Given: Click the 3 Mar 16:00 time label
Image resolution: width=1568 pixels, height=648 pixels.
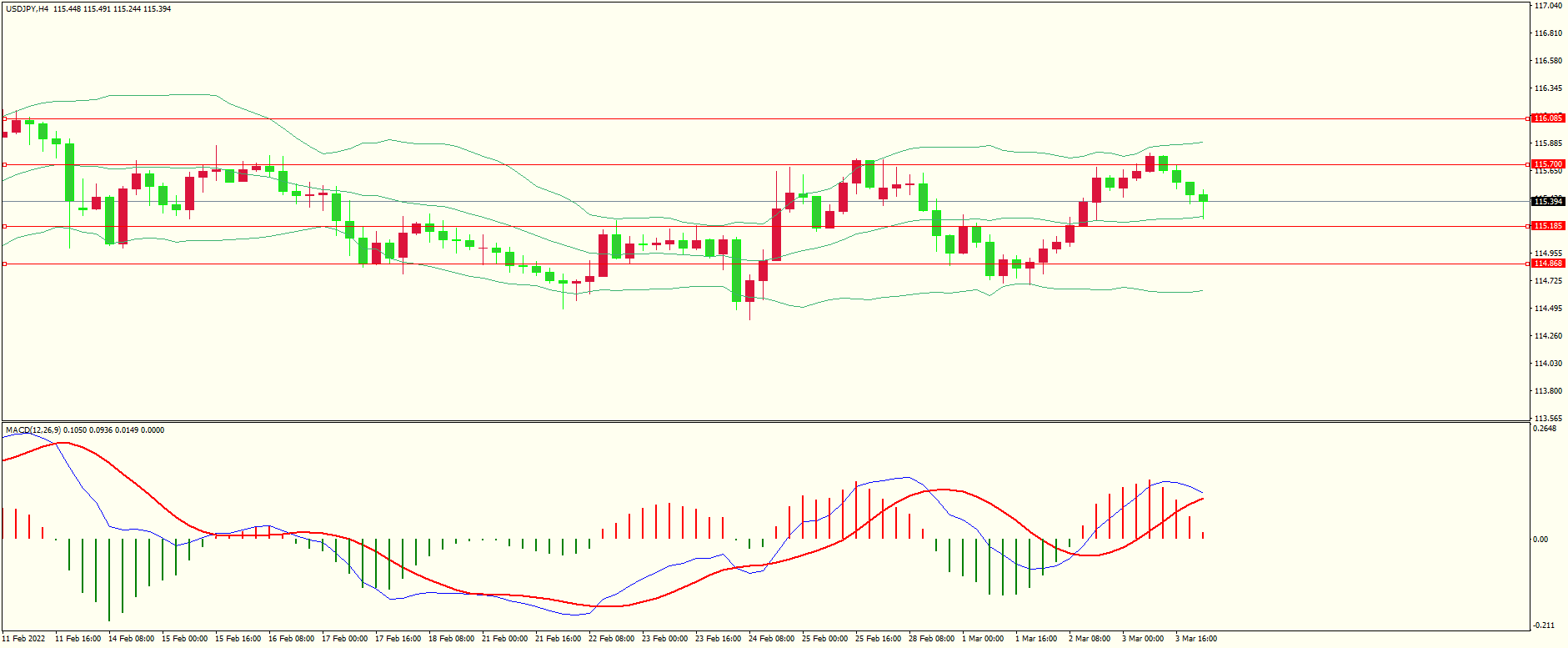Looking at the screenshot, I should (x=1196, y=639).
